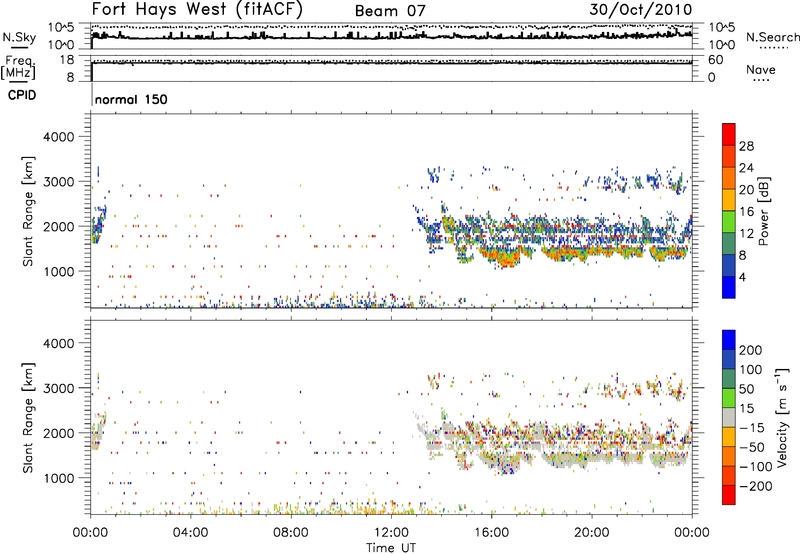Click the "Fort Hays West (fitACF)" title

pos(197,9)
